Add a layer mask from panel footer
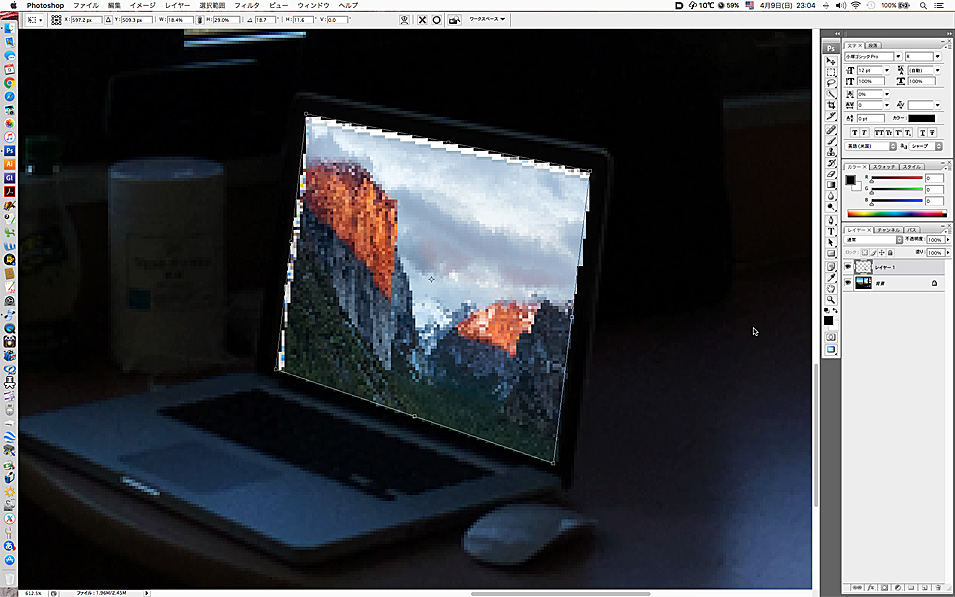Screen dimensions: 955x597 (884, 588)
